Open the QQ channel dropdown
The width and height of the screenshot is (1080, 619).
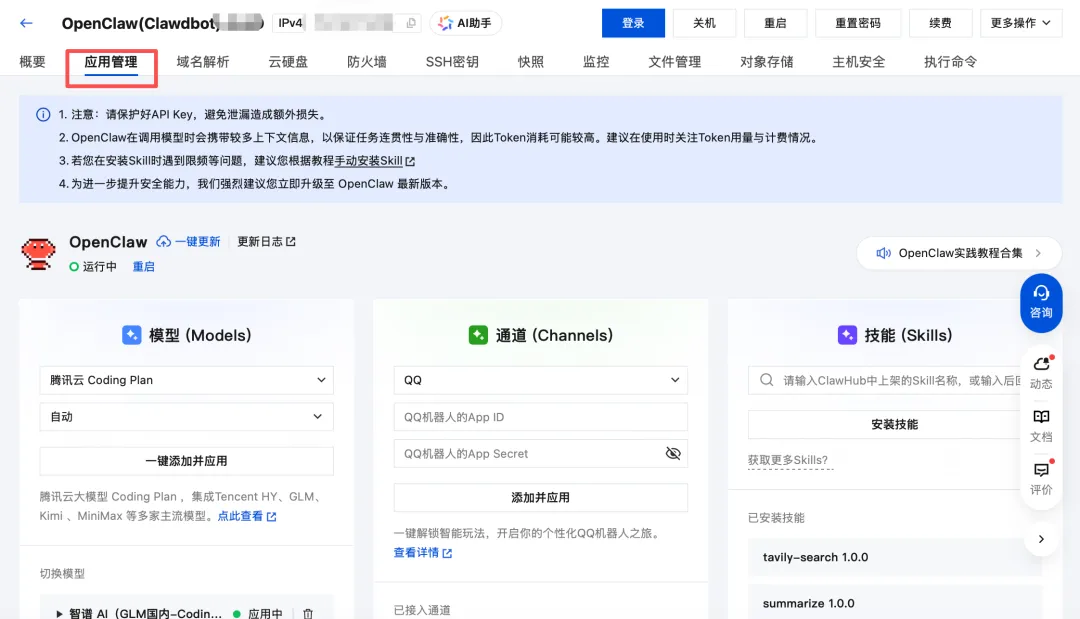(541, 380)
